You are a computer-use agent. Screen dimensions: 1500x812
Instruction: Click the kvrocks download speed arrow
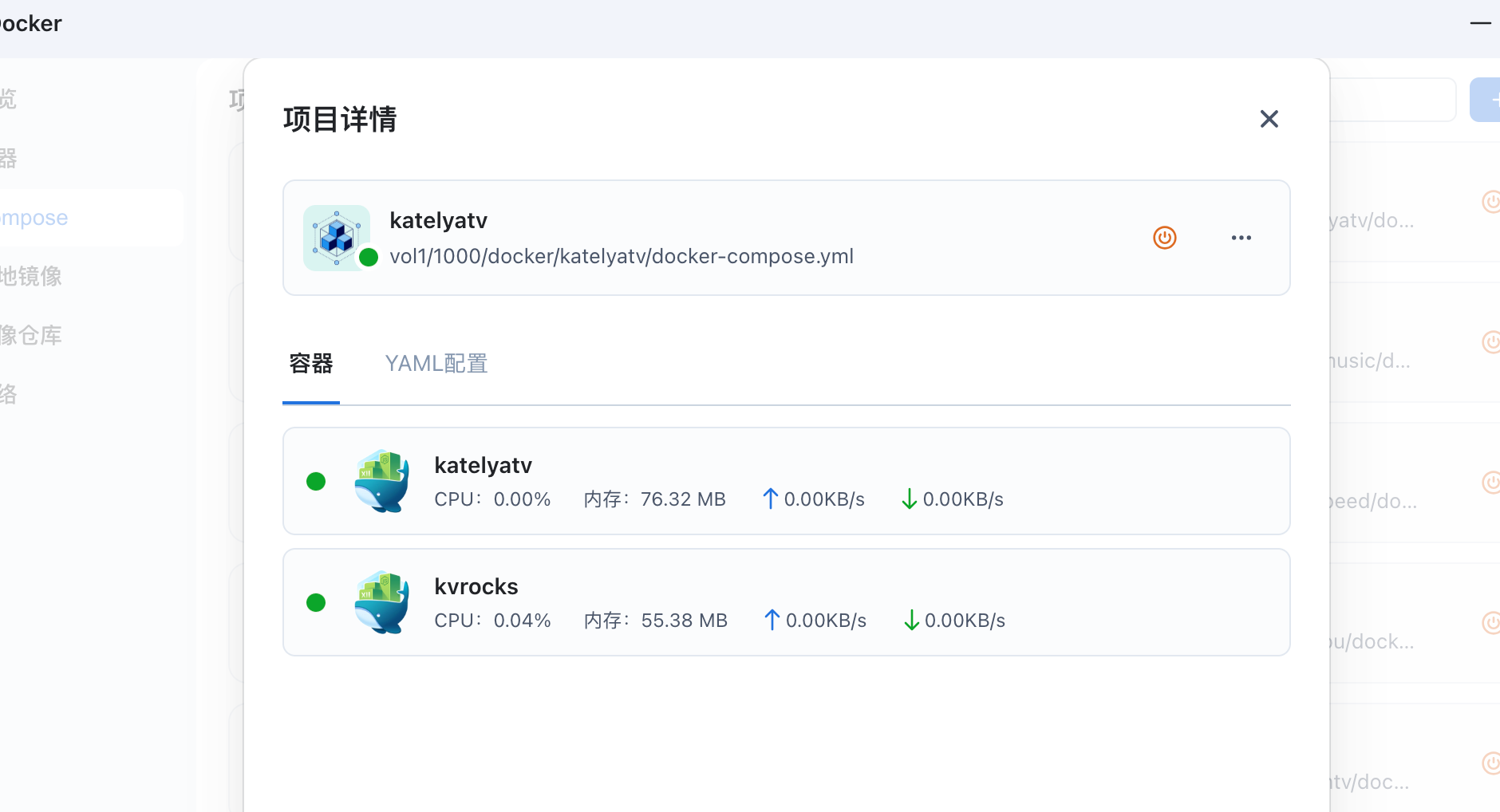tap(910, 621)
